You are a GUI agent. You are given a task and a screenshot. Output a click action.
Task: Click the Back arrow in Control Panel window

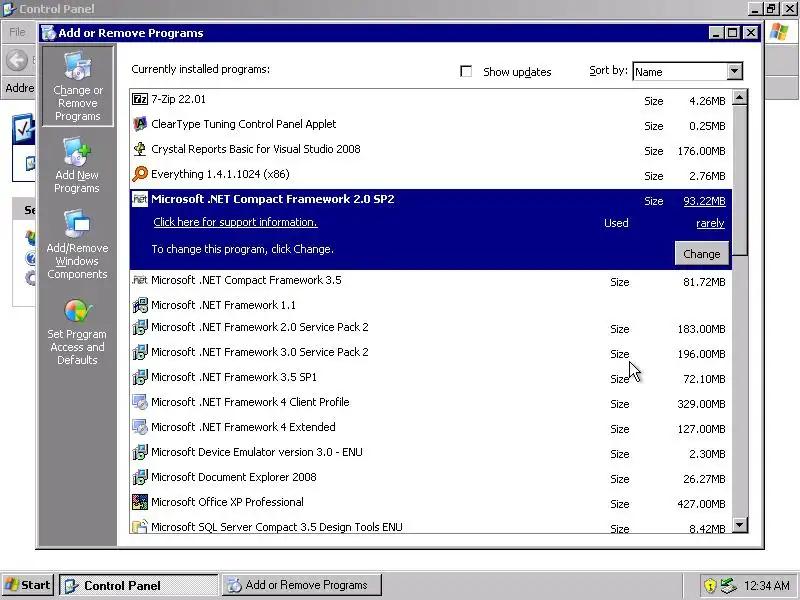(17, 60)
